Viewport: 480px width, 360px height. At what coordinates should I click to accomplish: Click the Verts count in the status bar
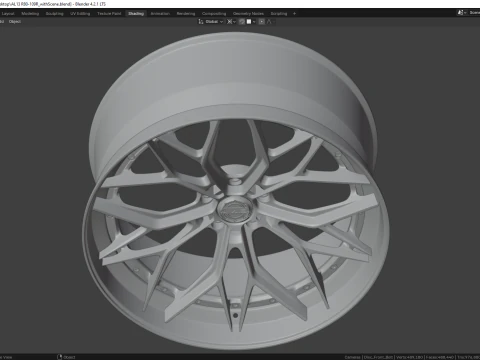[410, 357]
